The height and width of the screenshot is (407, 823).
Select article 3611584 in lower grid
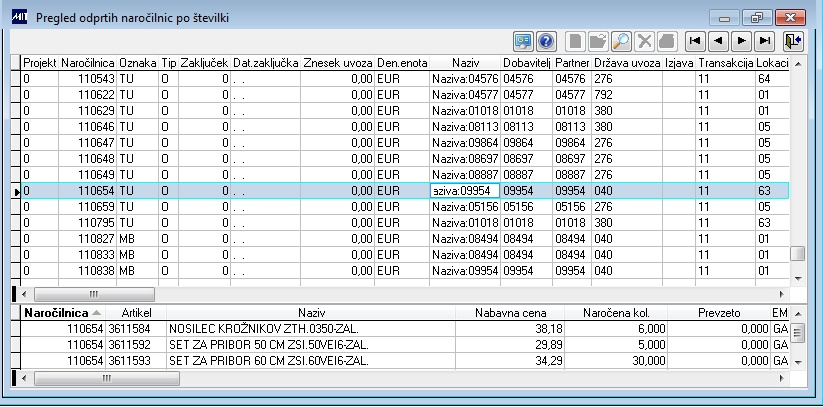tap(129, 328)
